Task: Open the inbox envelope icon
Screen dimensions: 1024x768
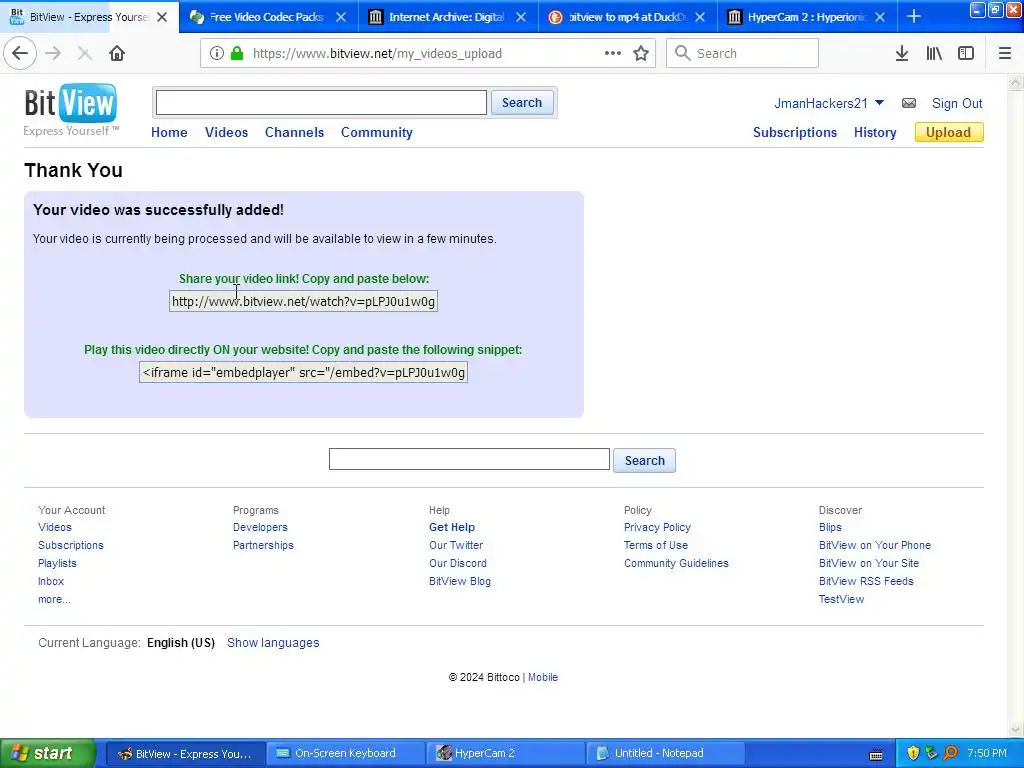Action: [908, 103]
